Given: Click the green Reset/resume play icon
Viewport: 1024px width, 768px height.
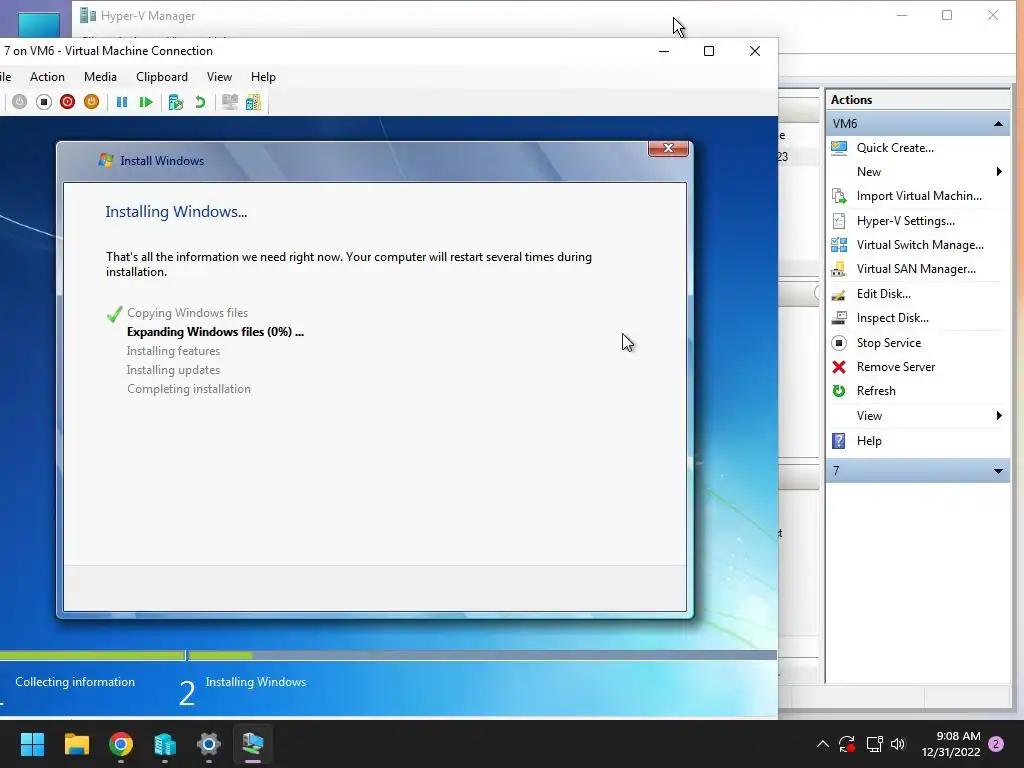Looking at the screenshot, I should [146, 102].
